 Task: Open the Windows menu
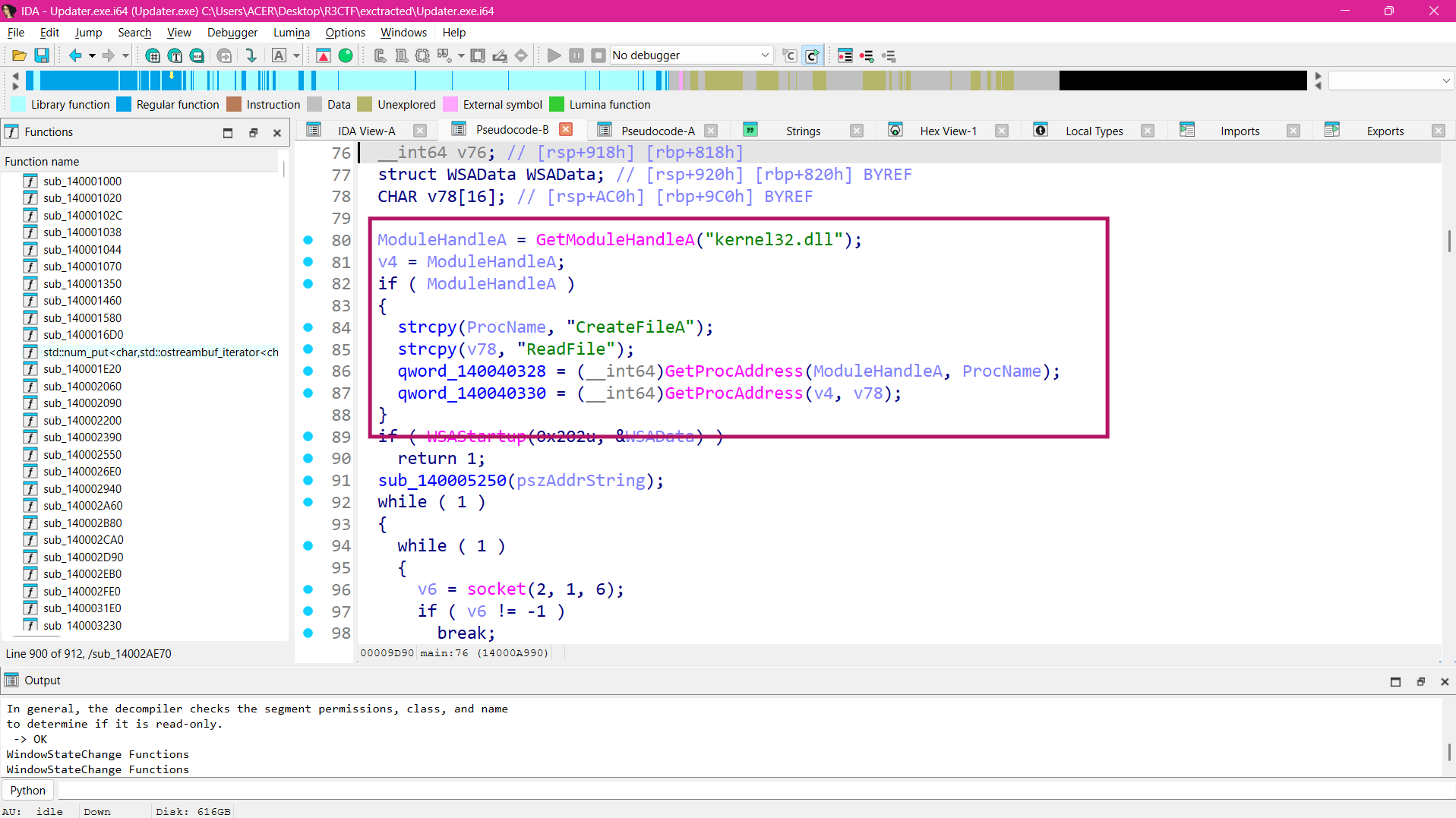pyautogui.click(x=403, y=33)
